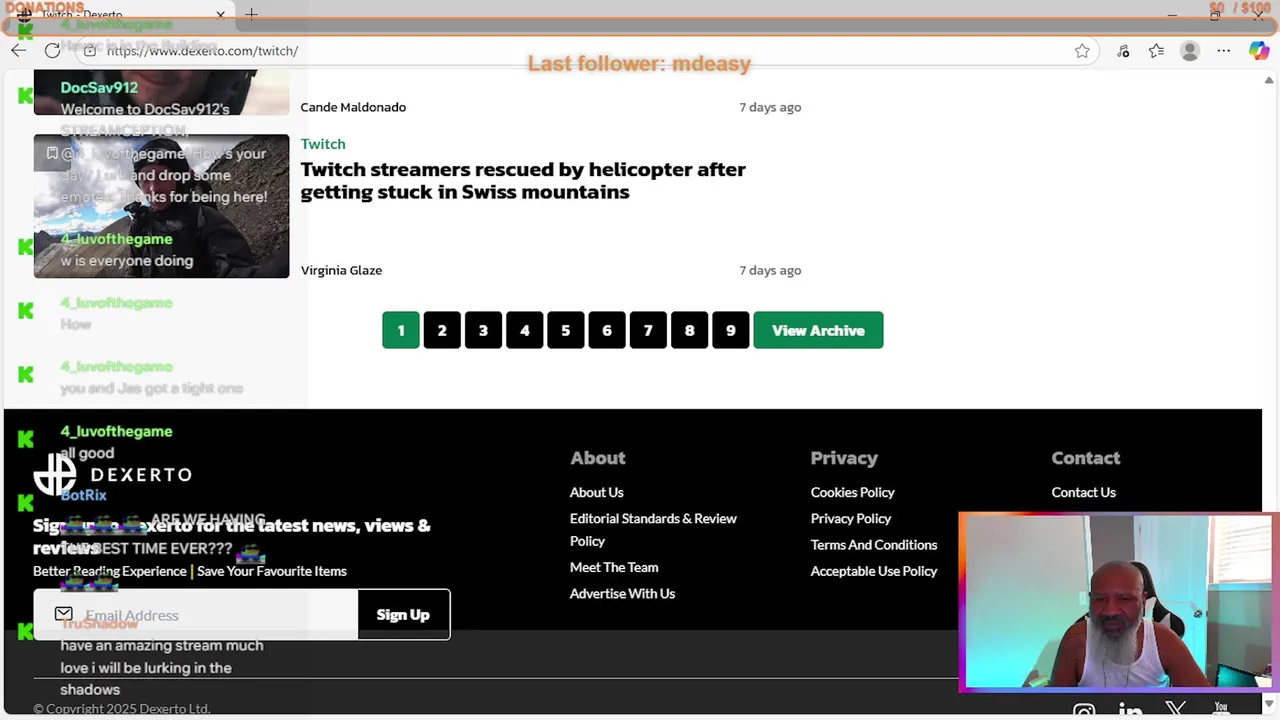Open the Swiss mountains article thumbnail
This screenshot has height=720, width=1280.
161,206
